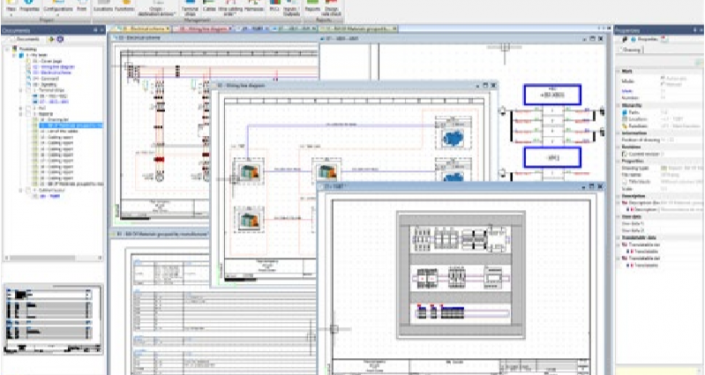The image size is (705, 375).
Task: Select Manual mode radio button
Action: pyautogui.click(x=663, y=84)
